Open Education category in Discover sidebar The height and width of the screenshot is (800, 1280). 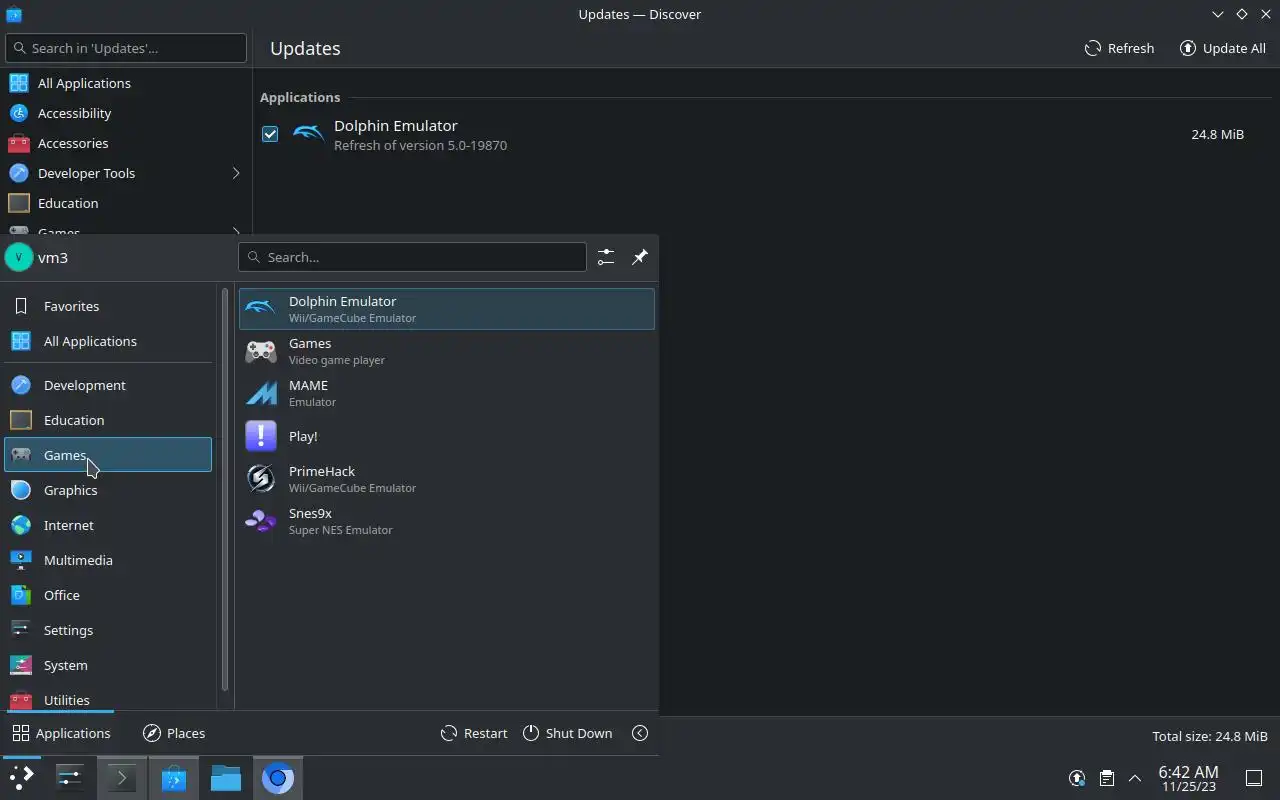point(126,203)
